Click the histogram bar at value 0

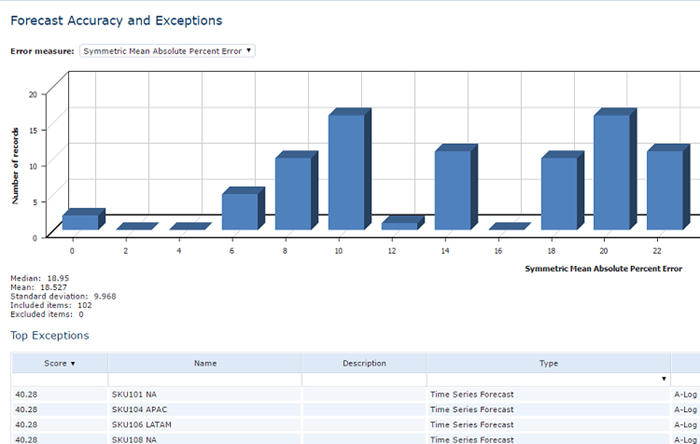pos(83,219)
